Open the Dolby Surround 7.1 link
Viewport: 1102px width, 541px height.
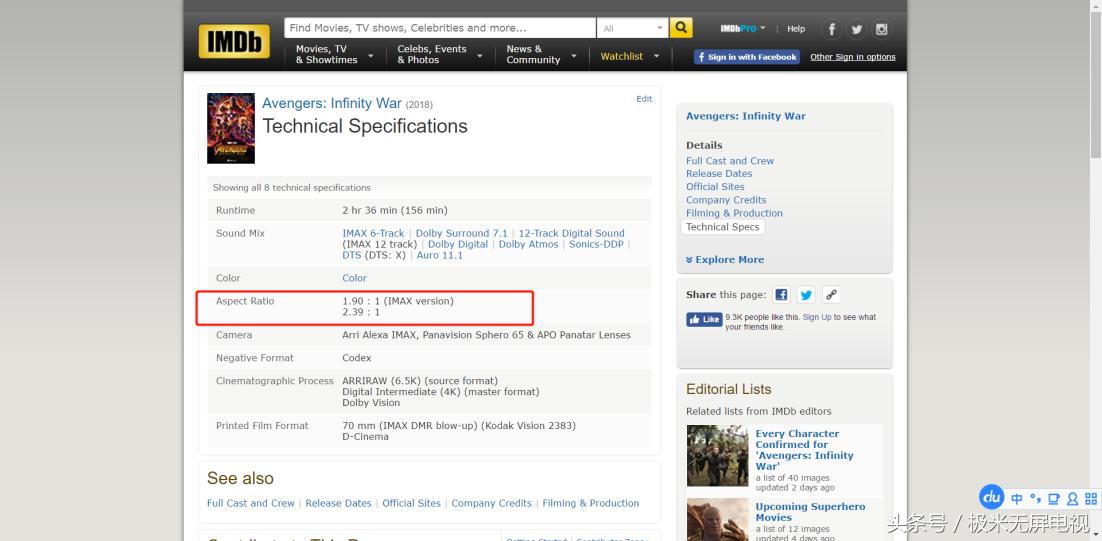pyautogui.click(x=462, y=233)
